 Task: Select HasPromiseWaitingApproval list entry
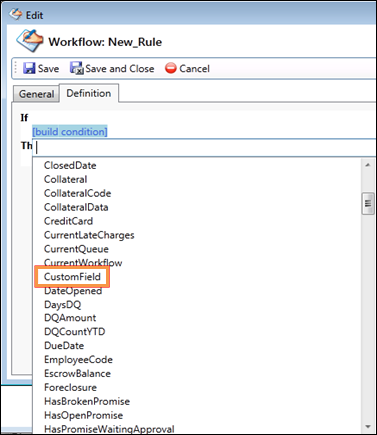109,429
